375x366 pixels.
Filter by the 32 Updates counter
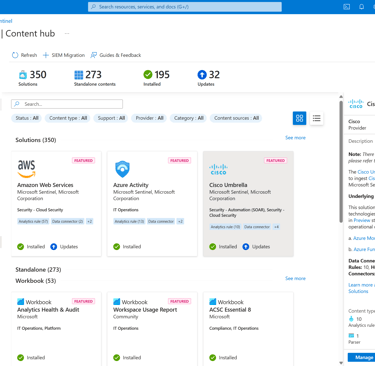coord(209,78)
